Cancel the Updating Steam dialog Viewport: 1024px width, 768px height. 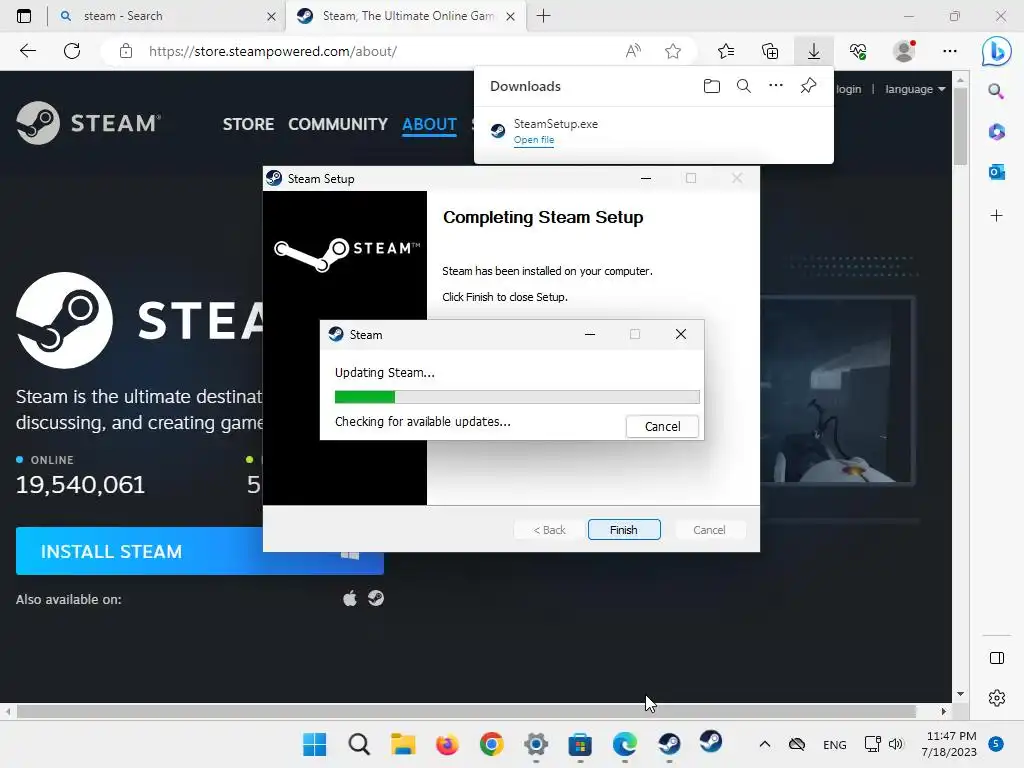point(662,426)
